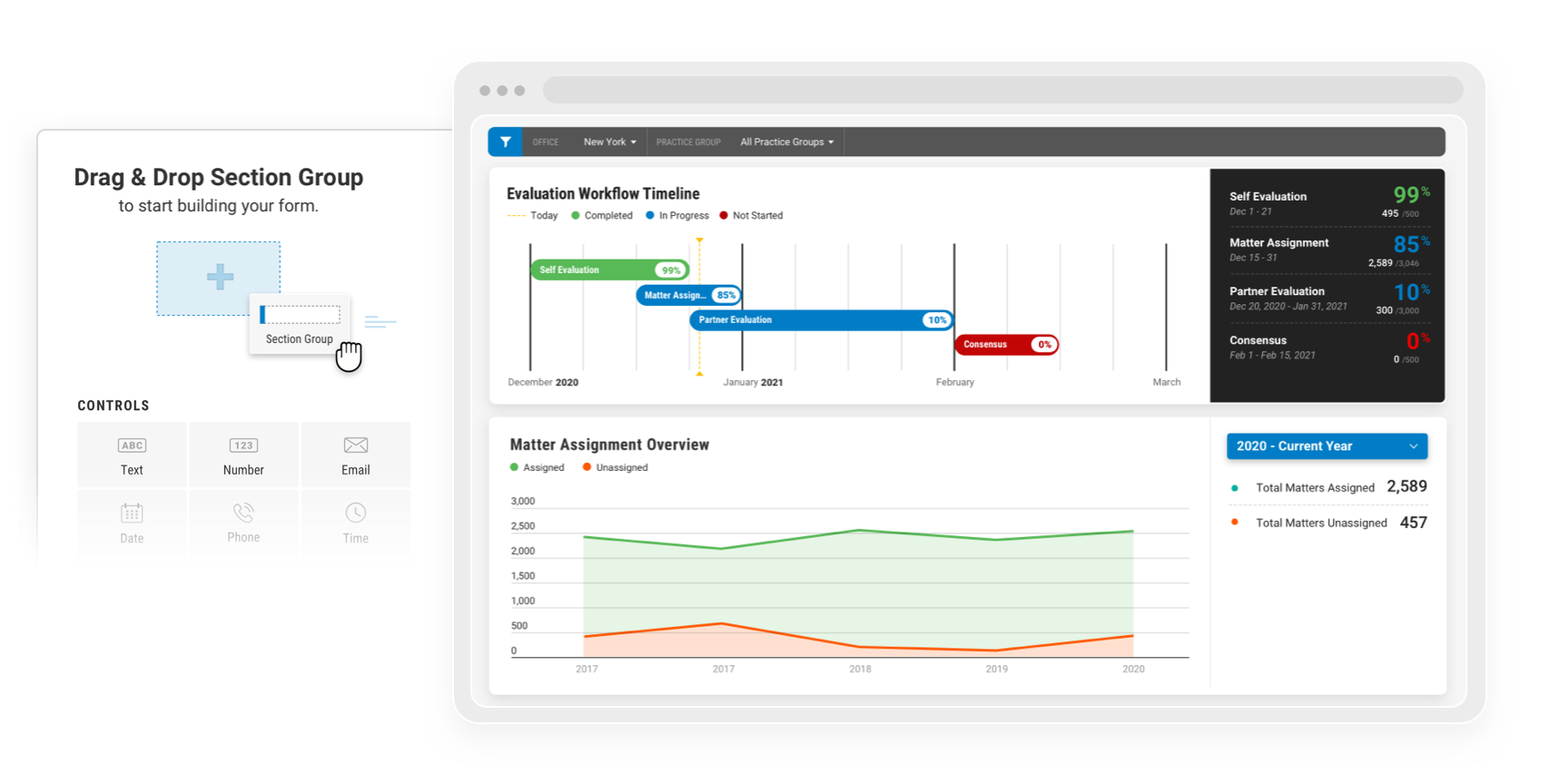Click the browser address bar field
Viewport: 1549px width, 784px height.
point(1002,90)
